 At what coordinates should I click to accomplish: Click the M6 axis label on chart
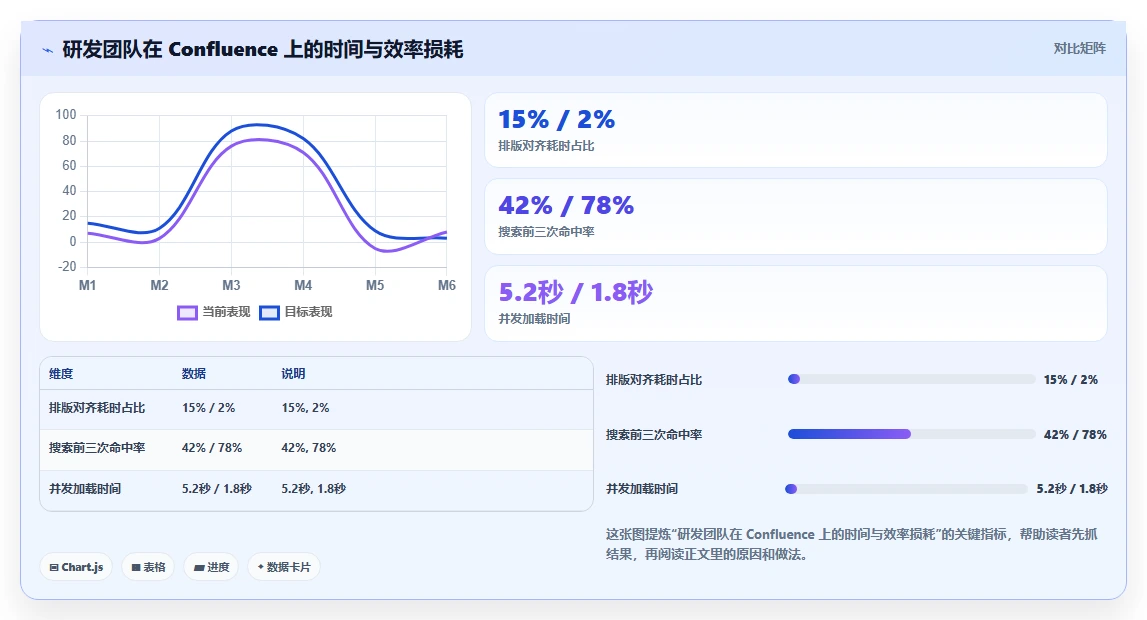[446, 285]
